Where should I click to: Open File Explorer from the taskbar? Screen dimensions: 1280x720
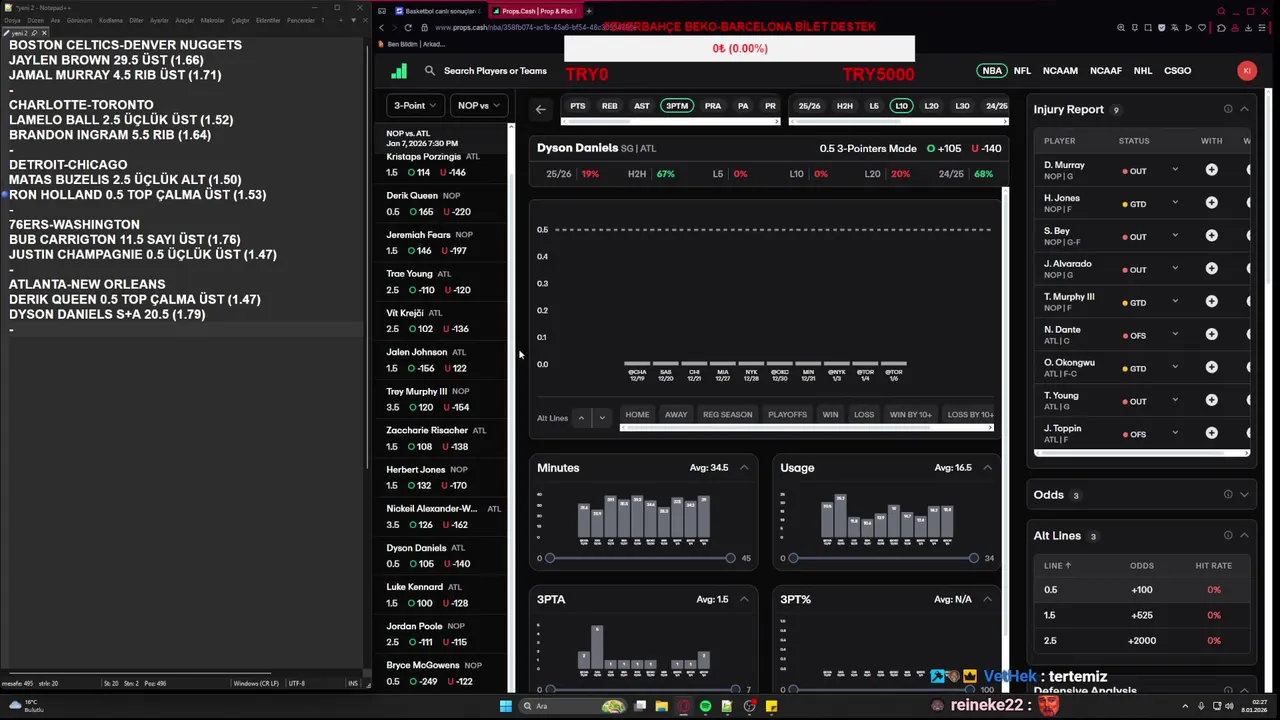click(661, 706)
